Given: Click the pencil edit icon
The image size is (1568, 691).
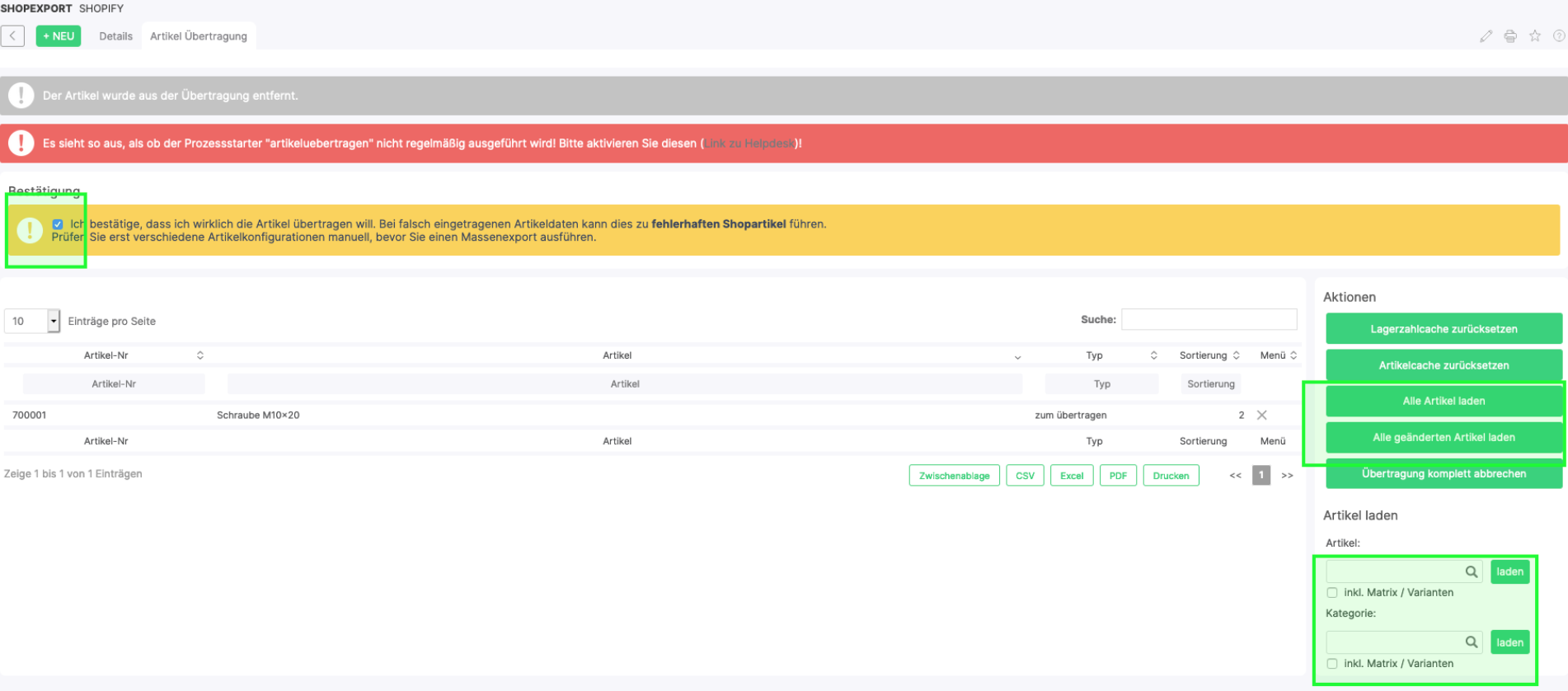Looking at the screenshot, I should 1486,36.
